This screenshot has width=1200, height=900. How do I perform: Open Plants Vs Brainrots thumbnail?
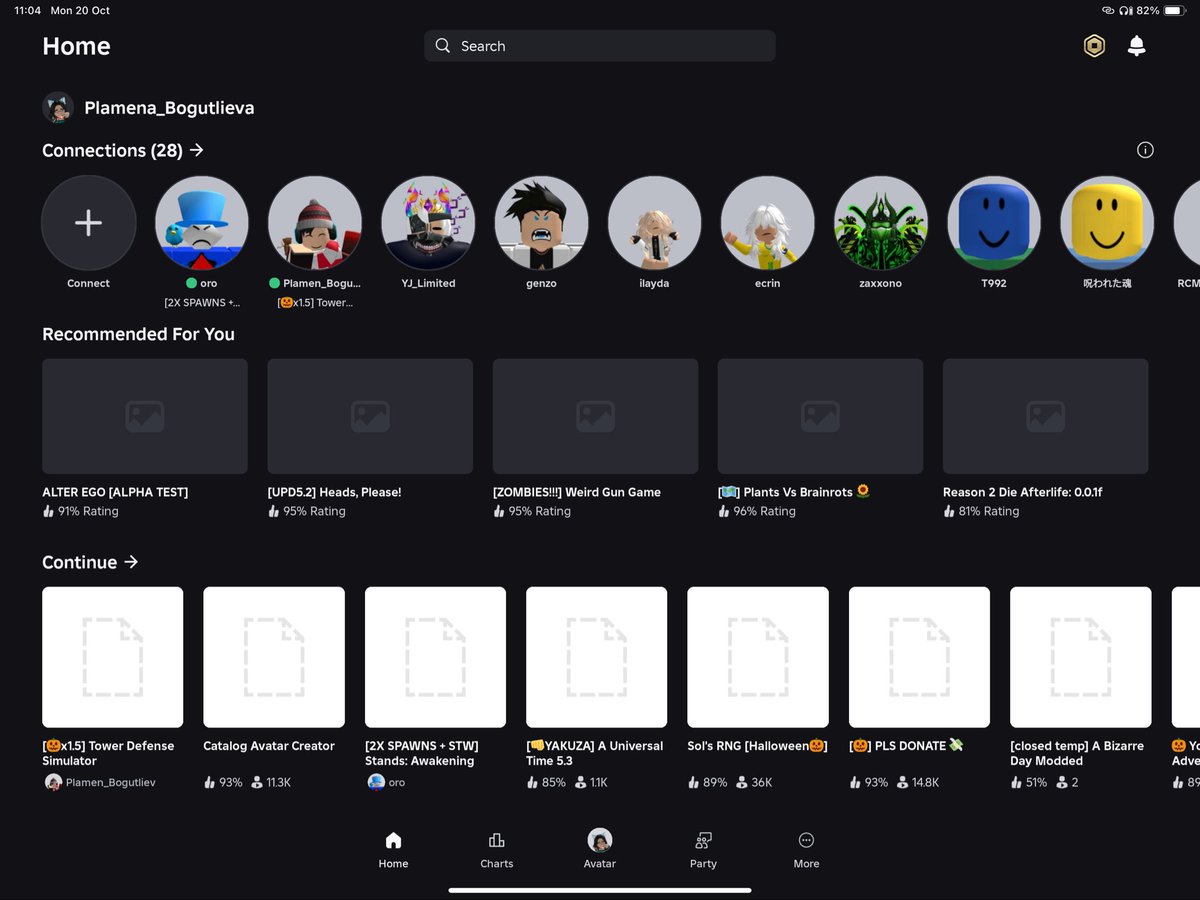click(820, 416)
